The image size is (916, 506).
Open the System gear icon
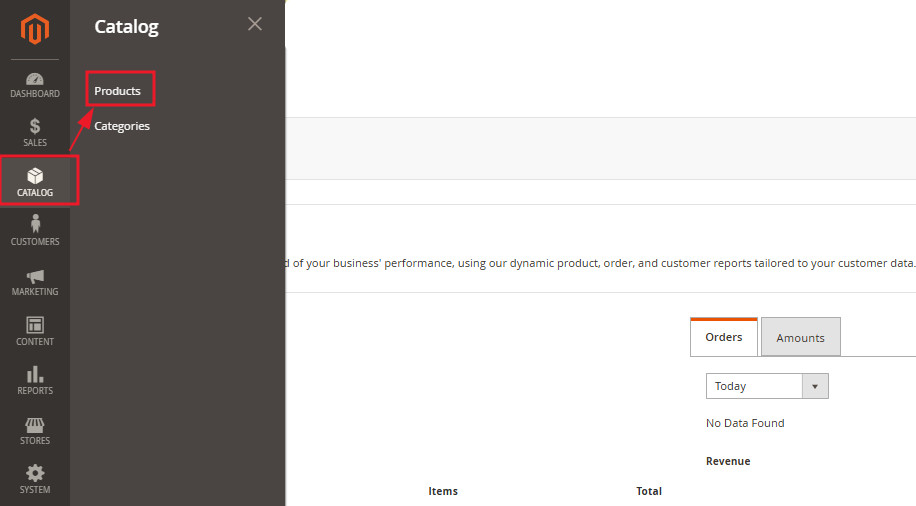click(x=35, y=473)
